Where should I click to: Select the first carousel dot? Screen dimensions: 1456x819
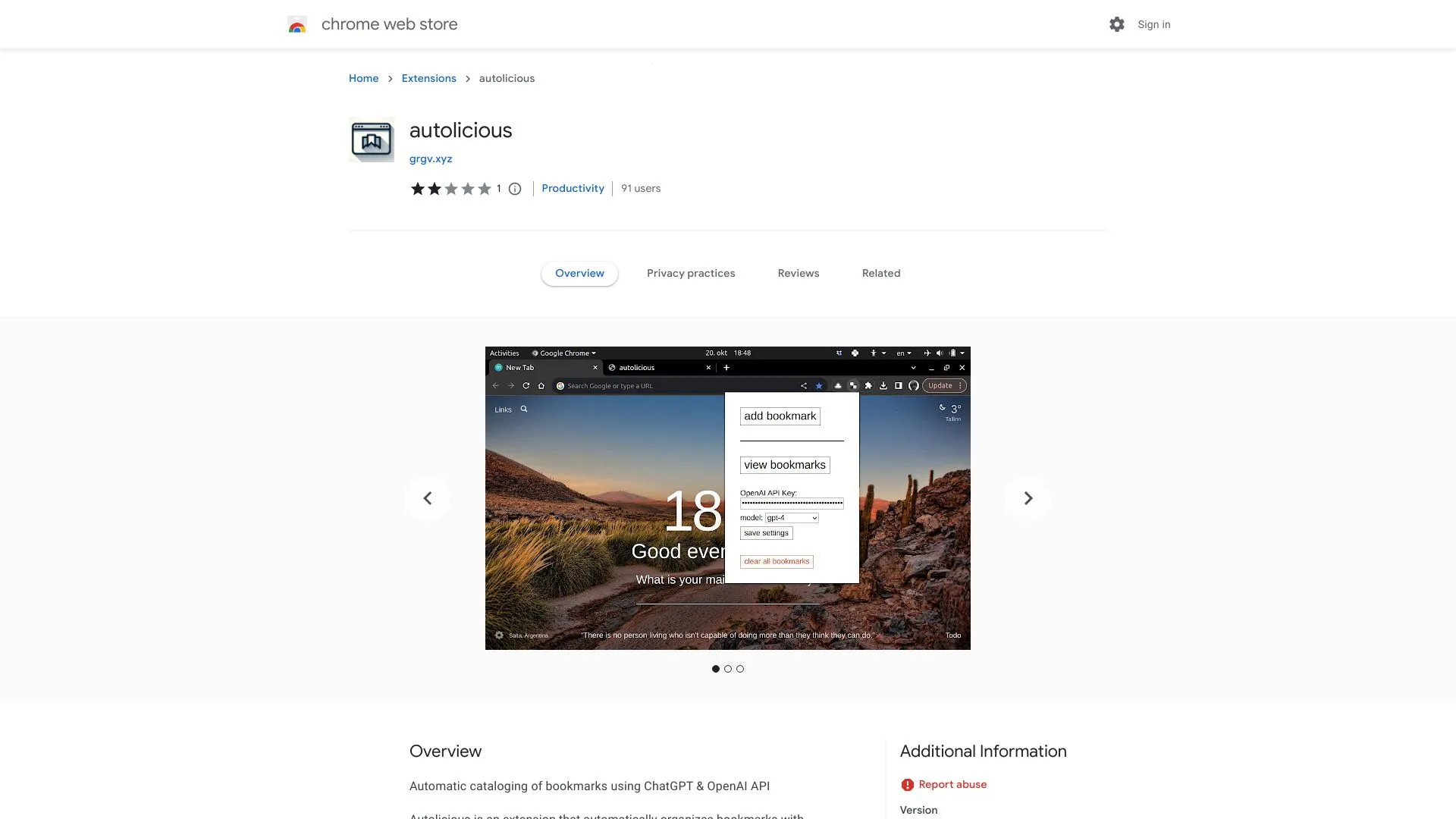click(x=716, y=669)
